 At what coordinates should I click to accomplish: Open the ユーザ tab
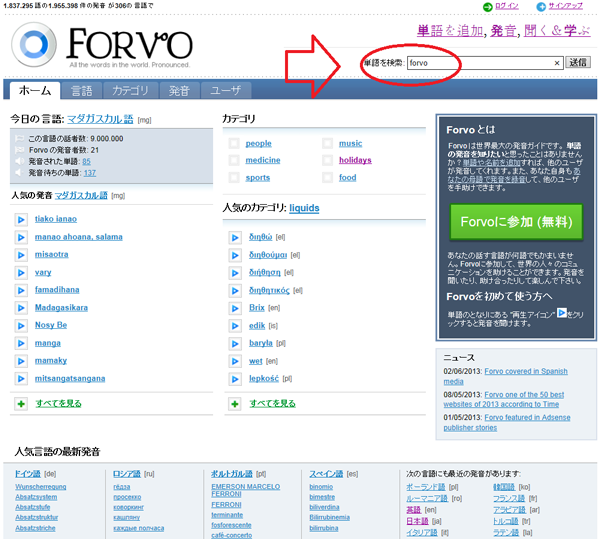click(x=226, y=91)
